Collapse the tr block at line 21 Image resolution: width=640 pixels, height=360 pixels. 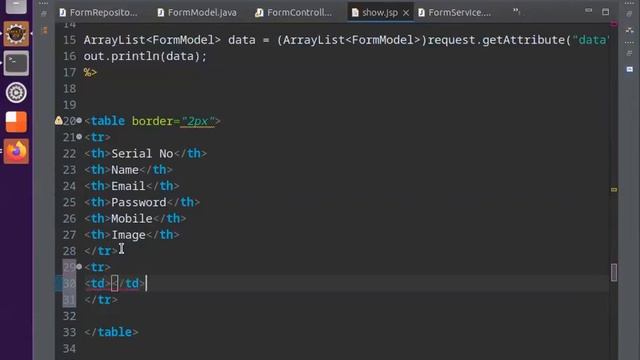click(79, 136)
